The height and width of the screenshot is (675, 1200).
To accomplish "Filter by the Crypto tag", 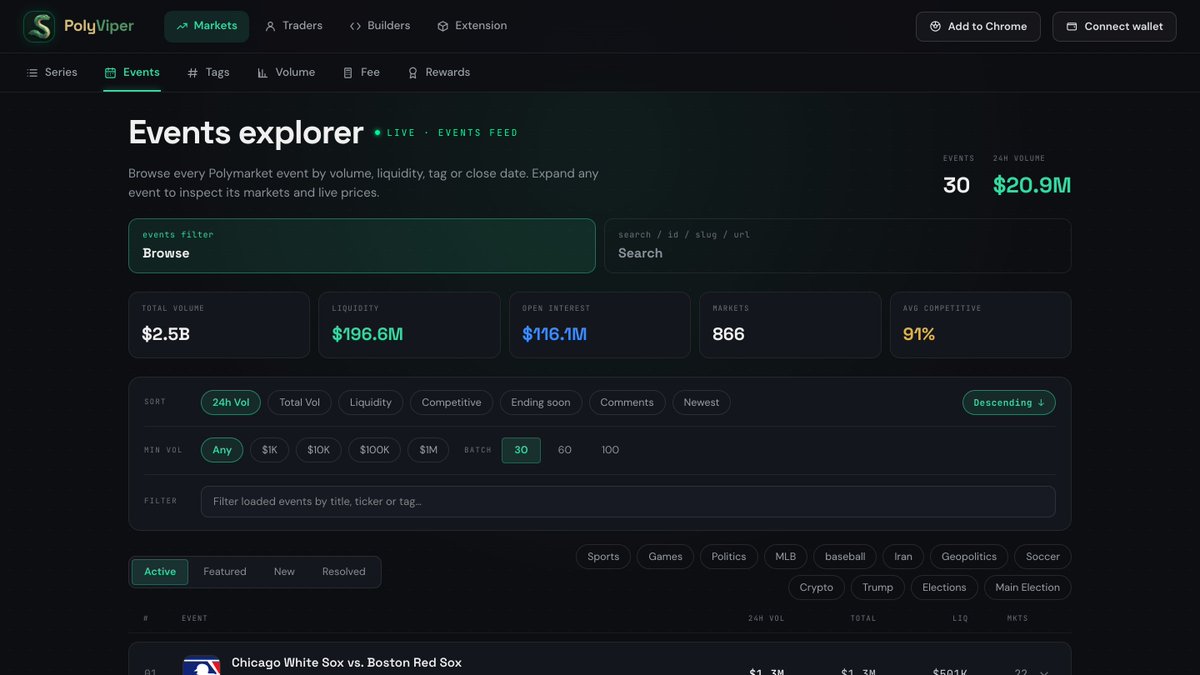I will (816, 588).
